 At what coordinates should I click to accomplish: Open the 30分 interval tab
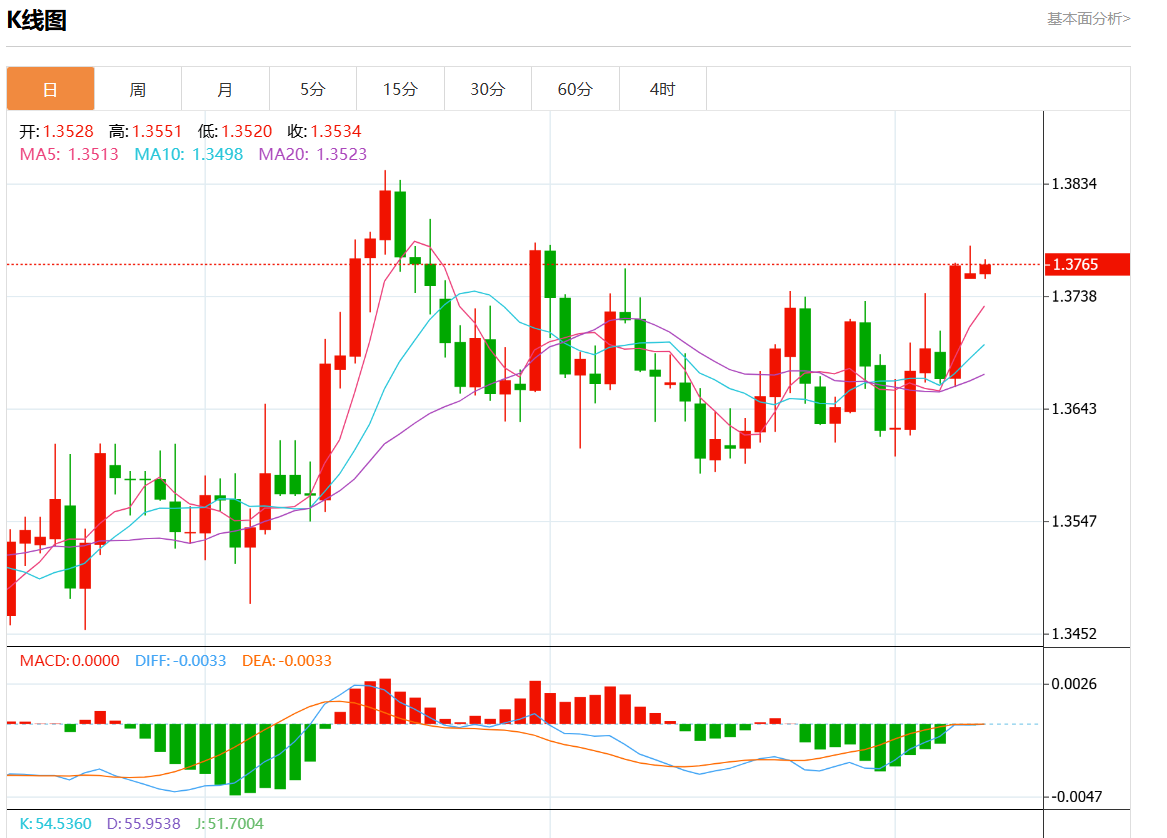487,89
